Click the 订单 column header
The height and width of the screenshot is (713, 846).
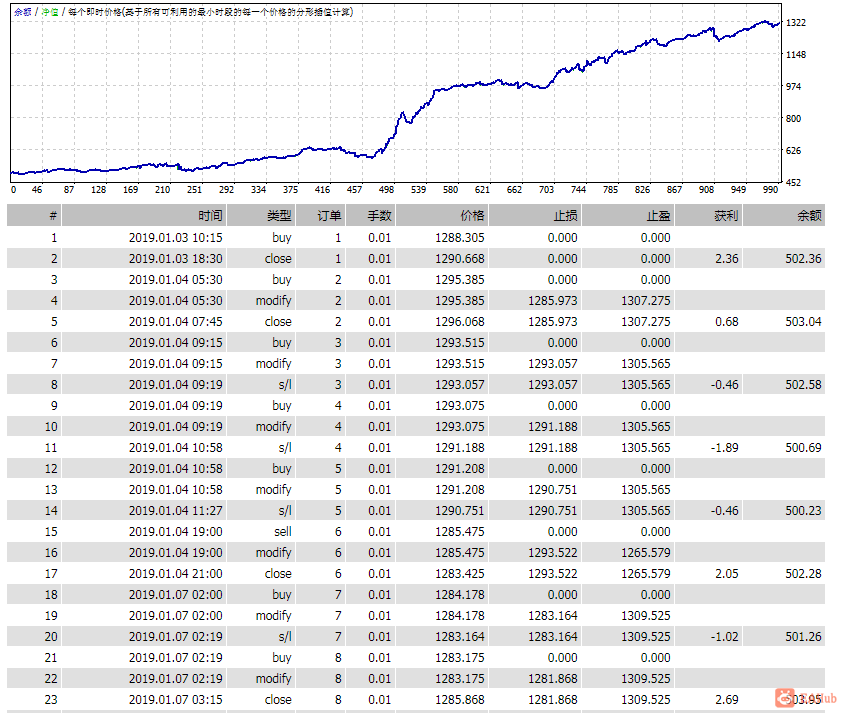click(321, 216)
